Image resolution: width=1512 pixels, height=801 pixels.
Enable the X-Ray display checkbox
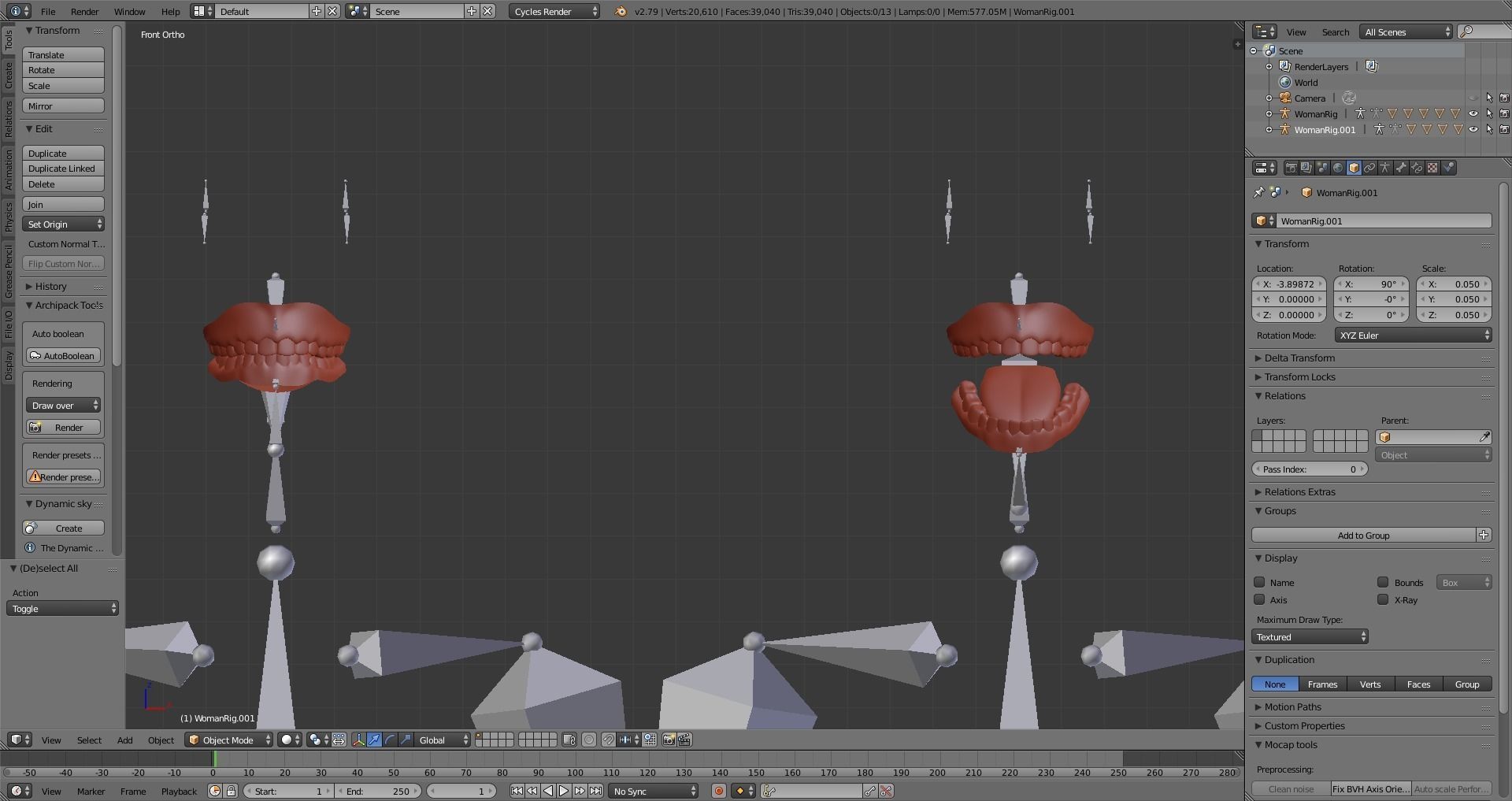click(x=1383, y=599)
